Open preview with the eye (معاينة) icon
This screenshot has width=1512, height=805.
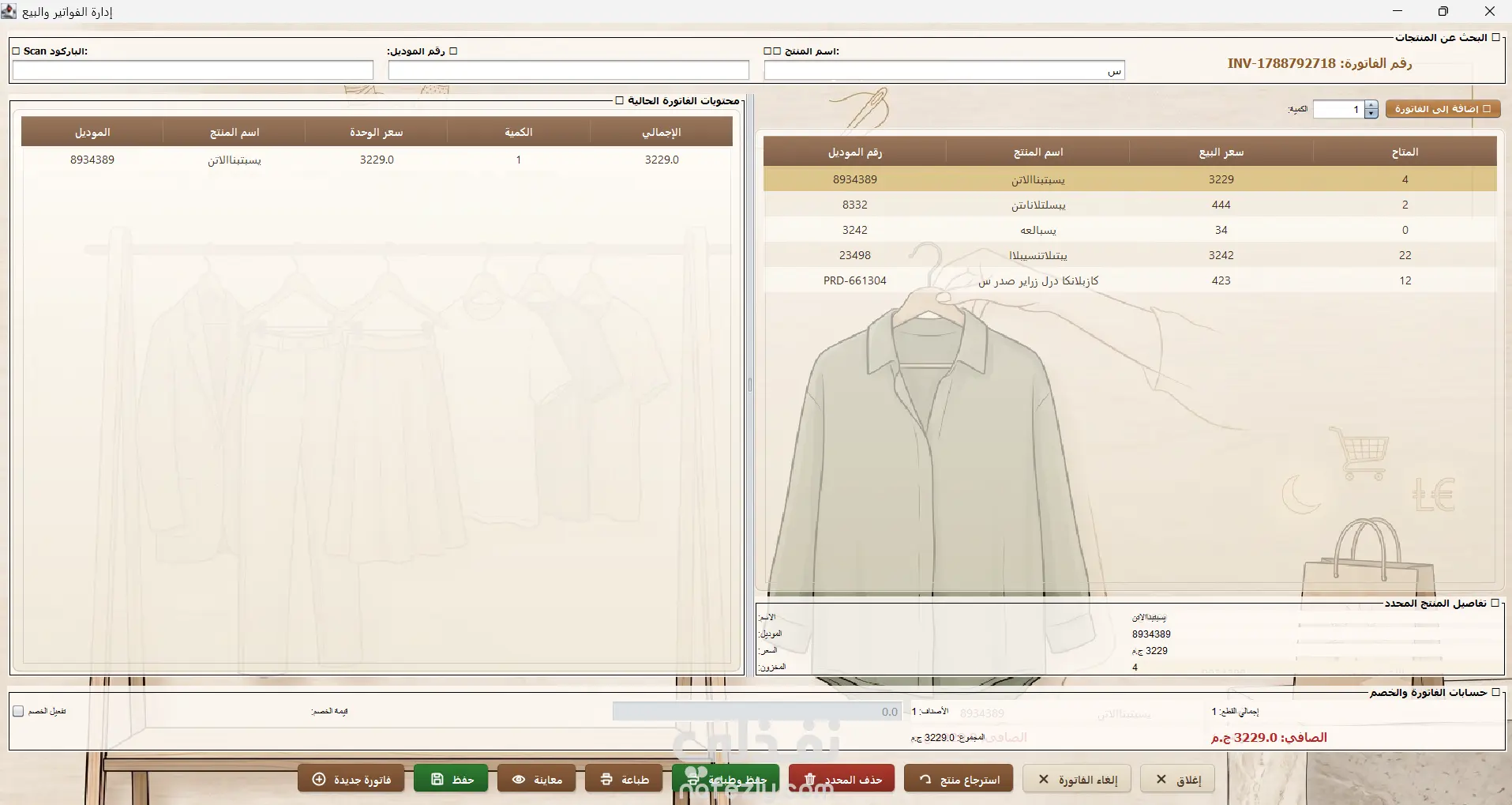pos(536,779)
